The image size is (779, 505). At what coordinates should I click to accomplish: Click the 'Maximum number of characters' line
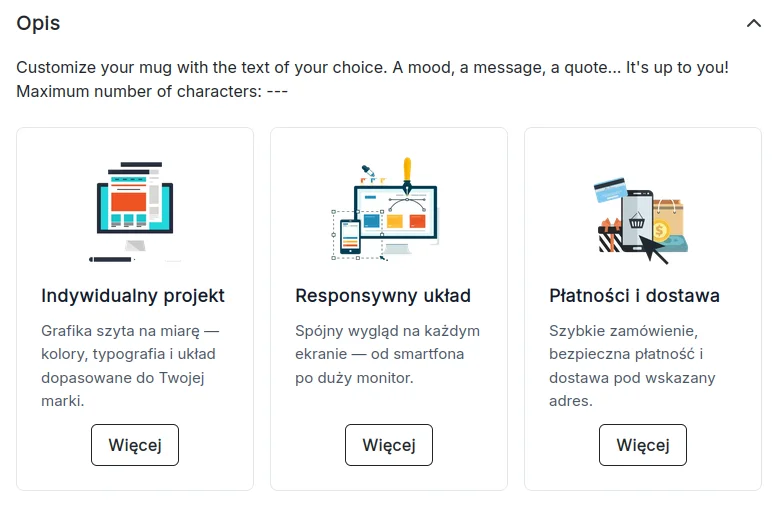(152, 91)
